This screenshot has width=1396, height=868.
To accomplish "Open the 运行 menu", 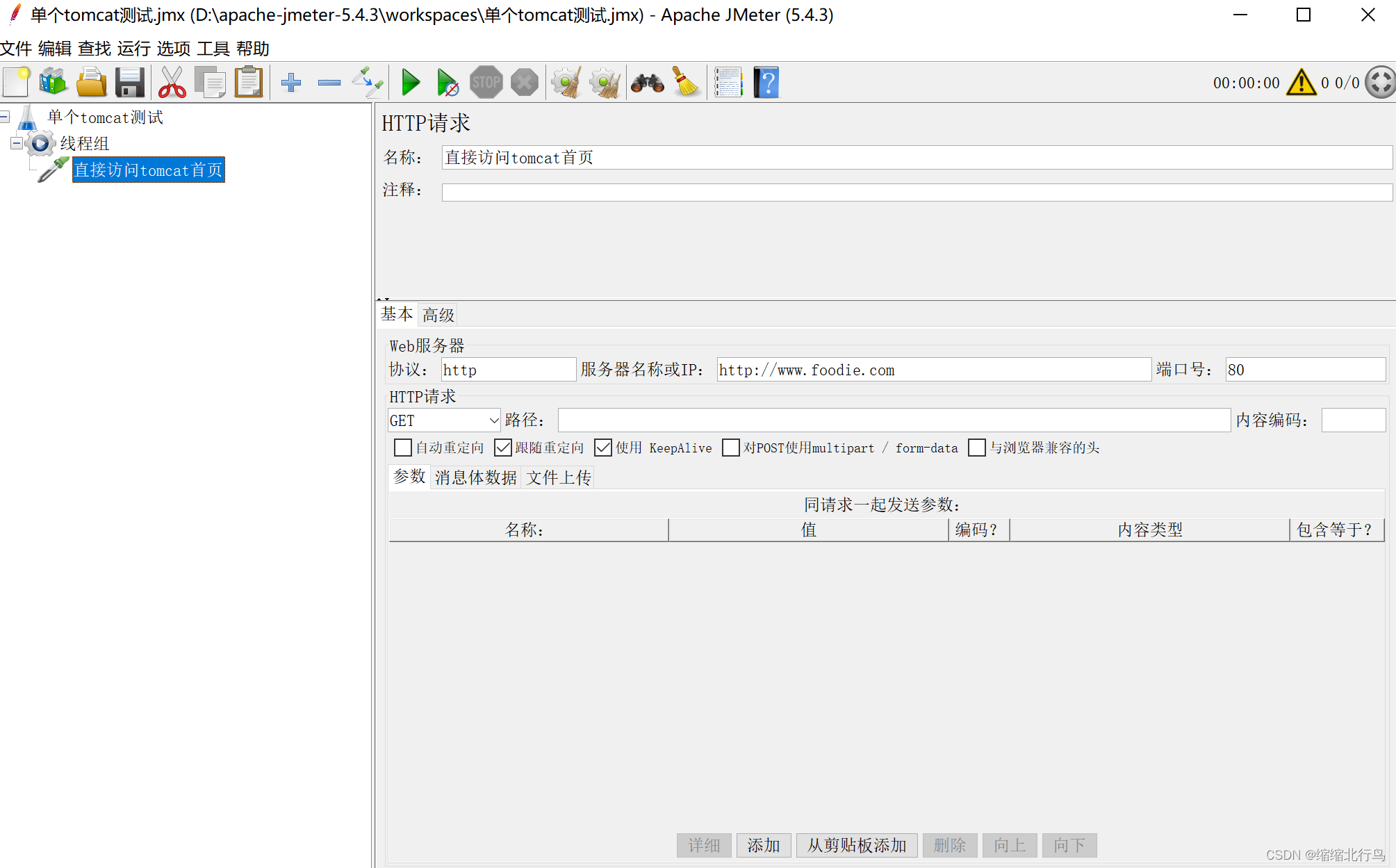I will 134,49.
